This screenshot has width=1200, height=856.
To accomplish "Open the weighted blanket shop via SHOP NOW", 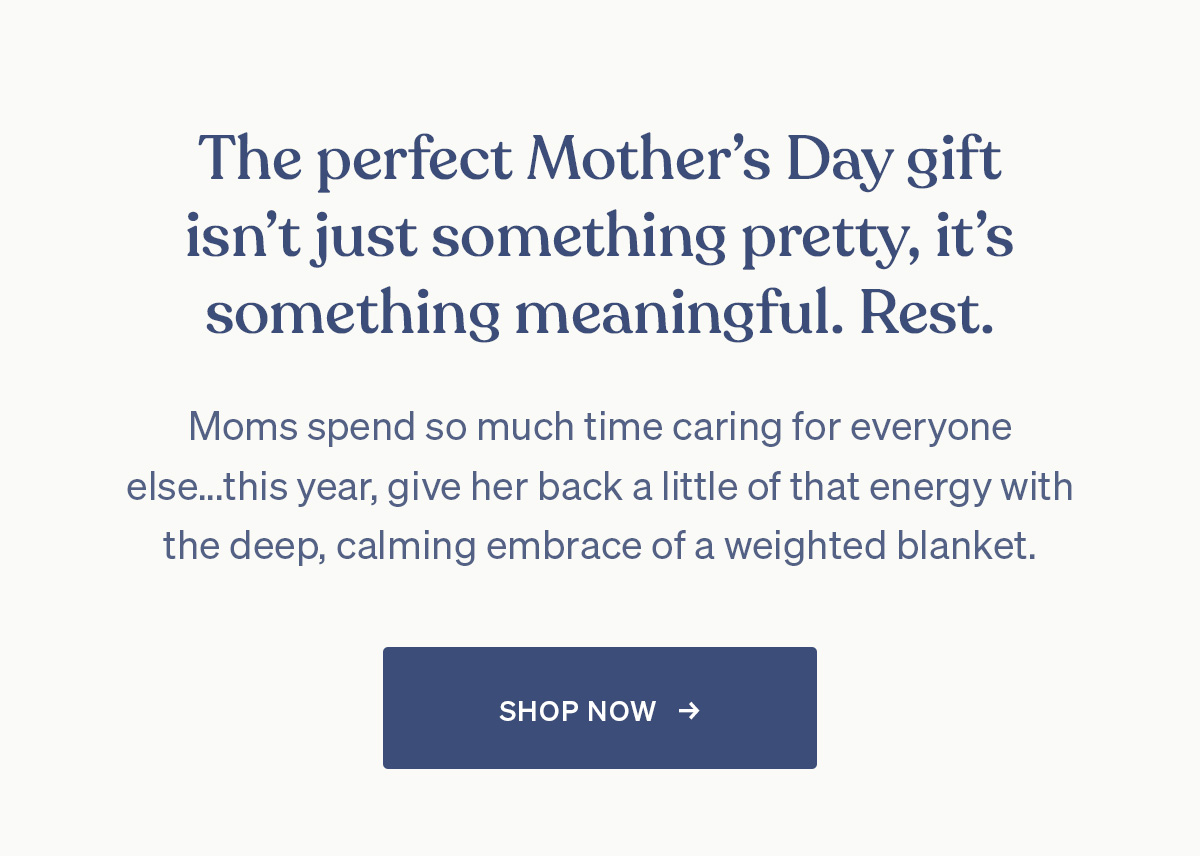I will tap(599, 708).
